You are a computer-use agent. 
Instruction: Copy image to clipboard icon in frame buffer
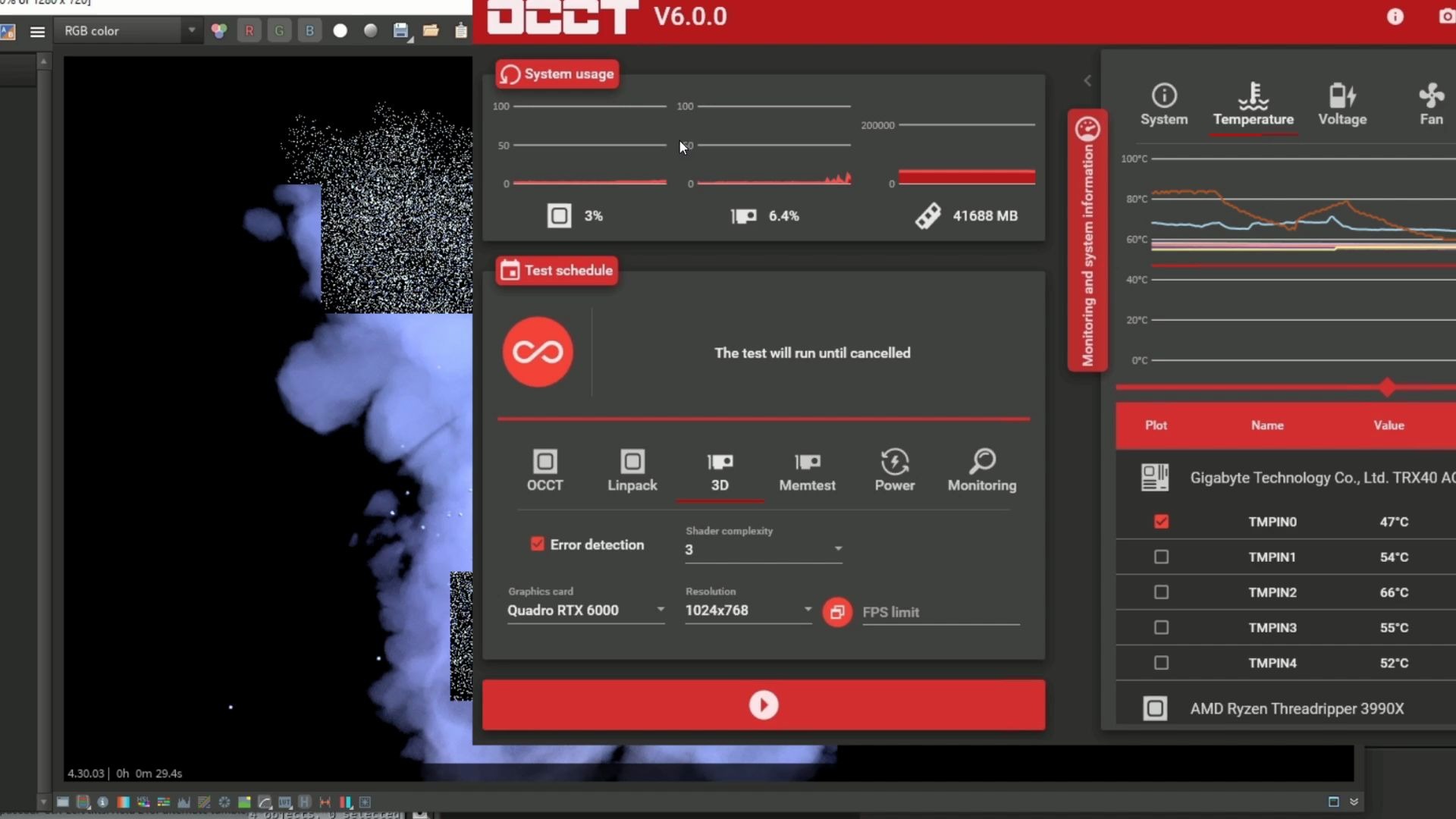[460, 31]
